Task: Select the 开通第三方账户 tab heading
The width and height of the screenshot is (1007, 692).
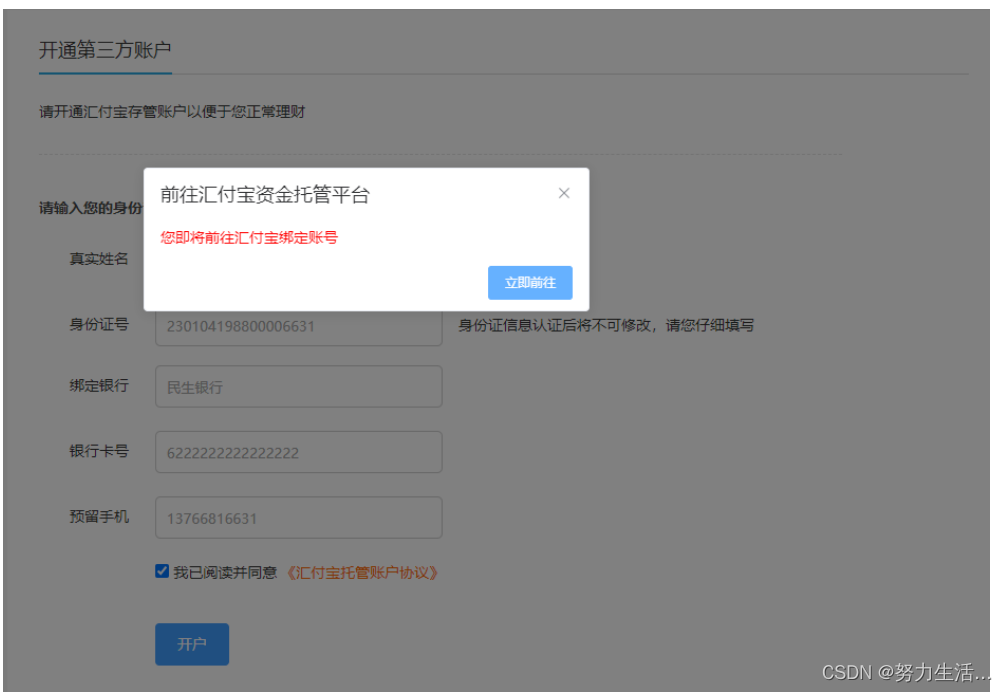Action: 105,50
